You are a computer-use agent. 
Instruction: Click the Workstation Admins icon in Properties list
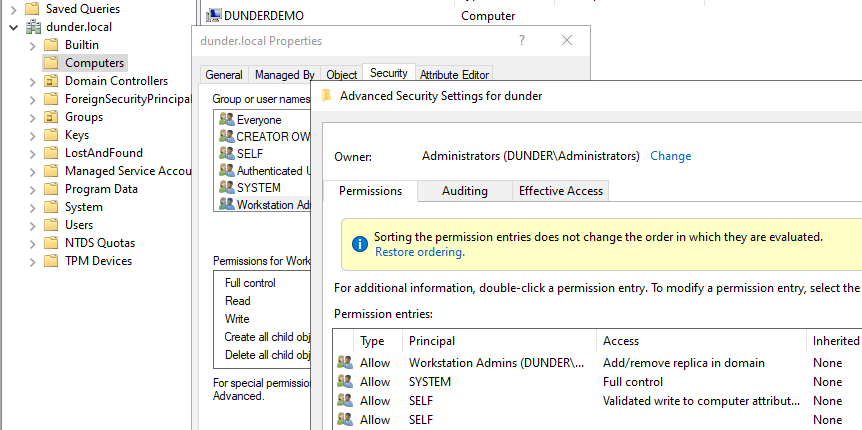[x=226, y=204]
